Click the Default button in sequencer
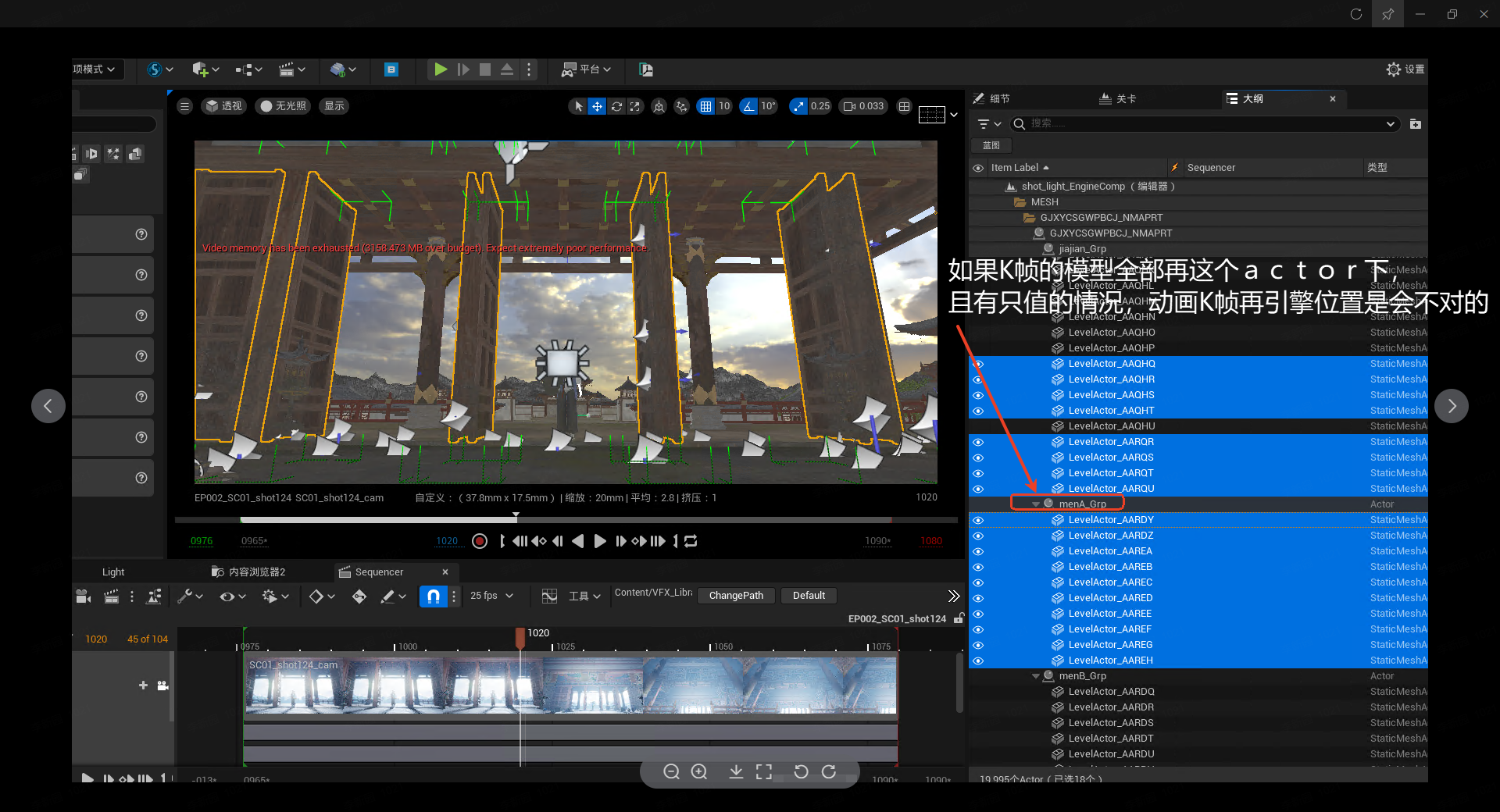The height and width of the screenshot is (812, 1500). coord(809,596)
